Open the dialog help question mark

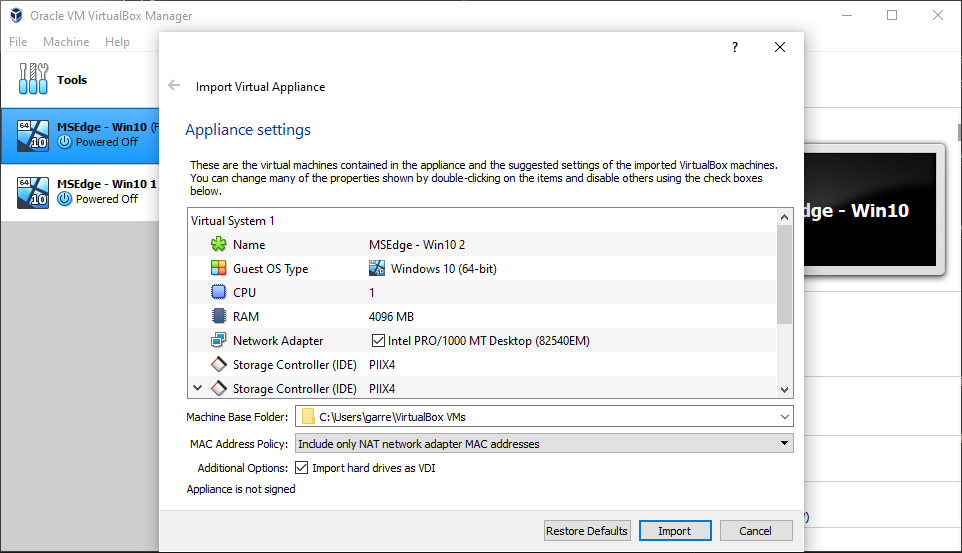(735, 47)
